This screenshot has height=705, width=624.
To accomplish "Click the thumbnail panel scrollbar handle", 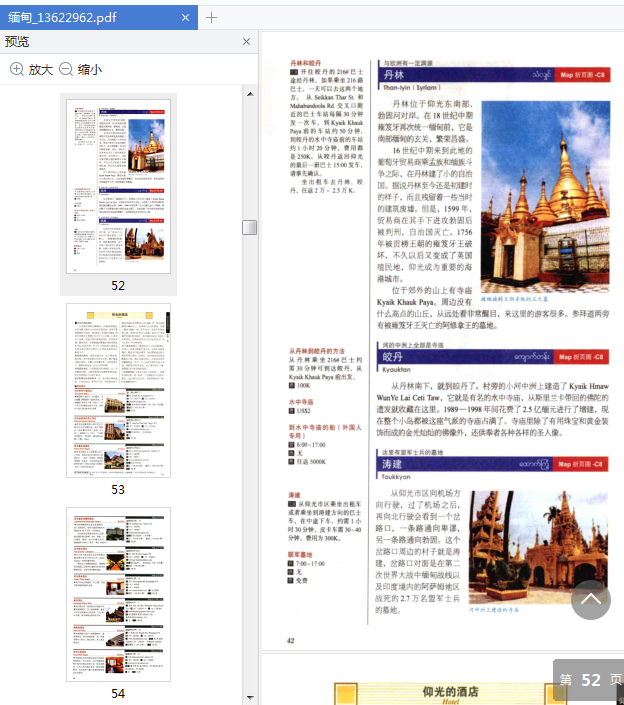I will [250, 228].
